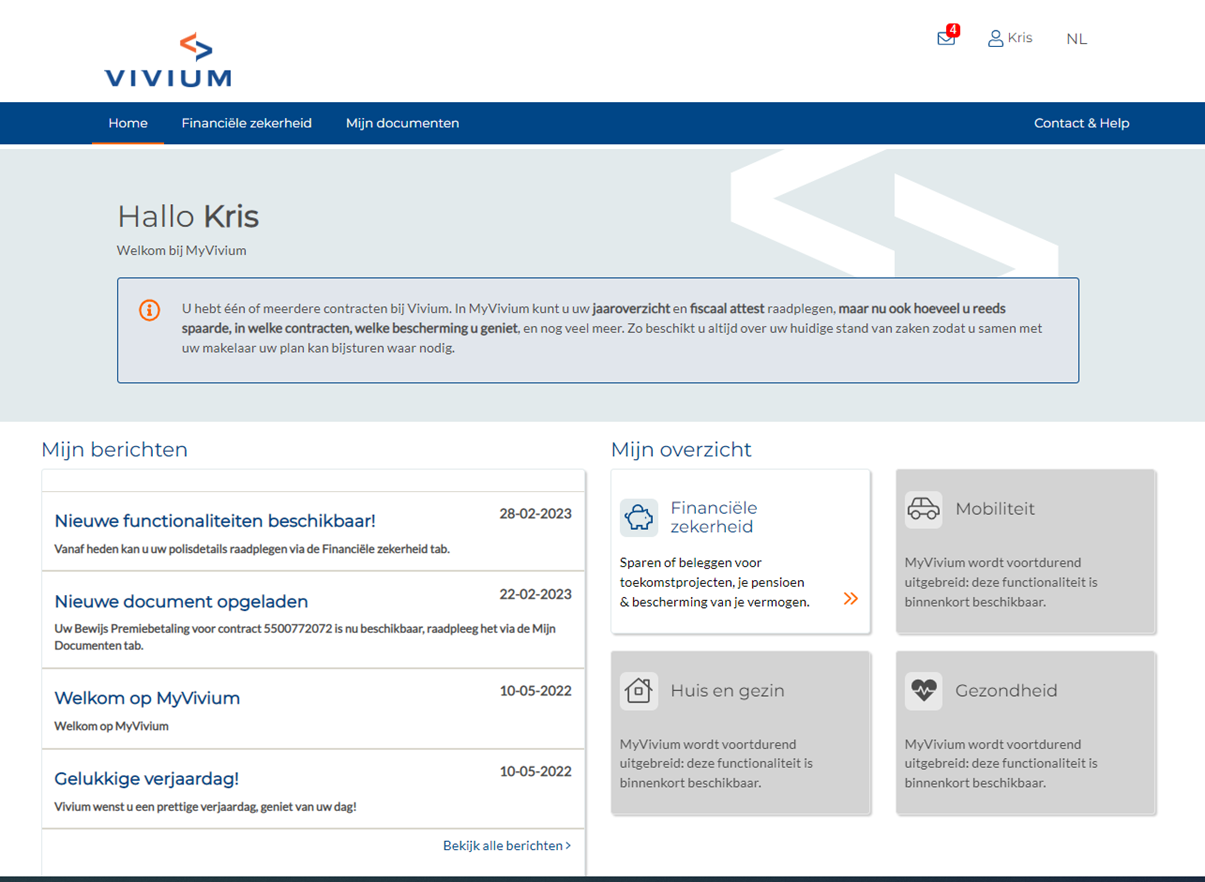Click the Mijn berichten heading
Screen dimensions: 1205x882
(114, 450)
